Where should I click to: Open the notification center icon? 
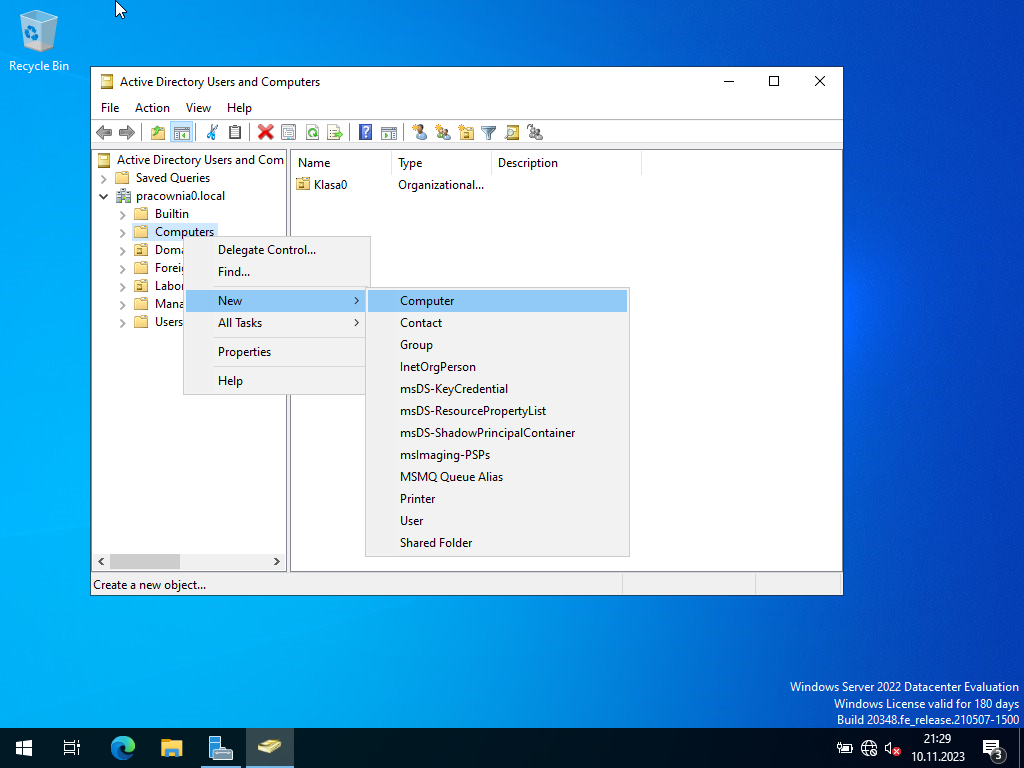click(993, 748)
